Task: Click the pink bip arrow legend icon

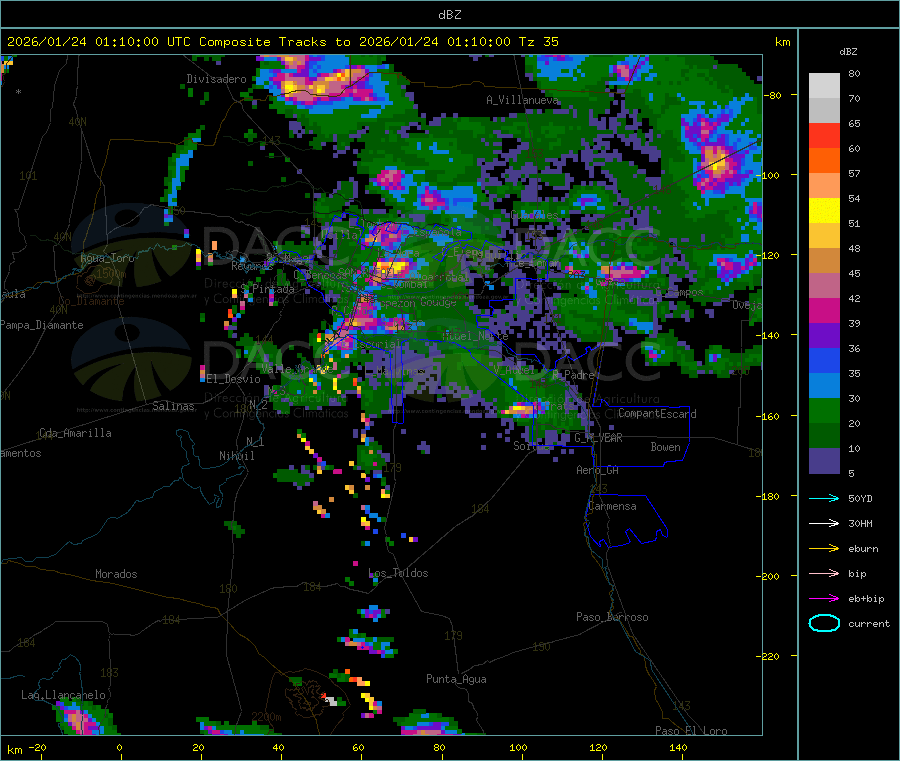Action: coord(824,573)
